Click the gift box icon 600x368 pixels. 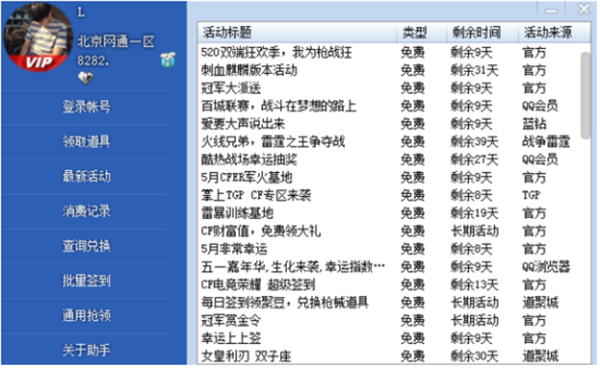coord(168,60)
